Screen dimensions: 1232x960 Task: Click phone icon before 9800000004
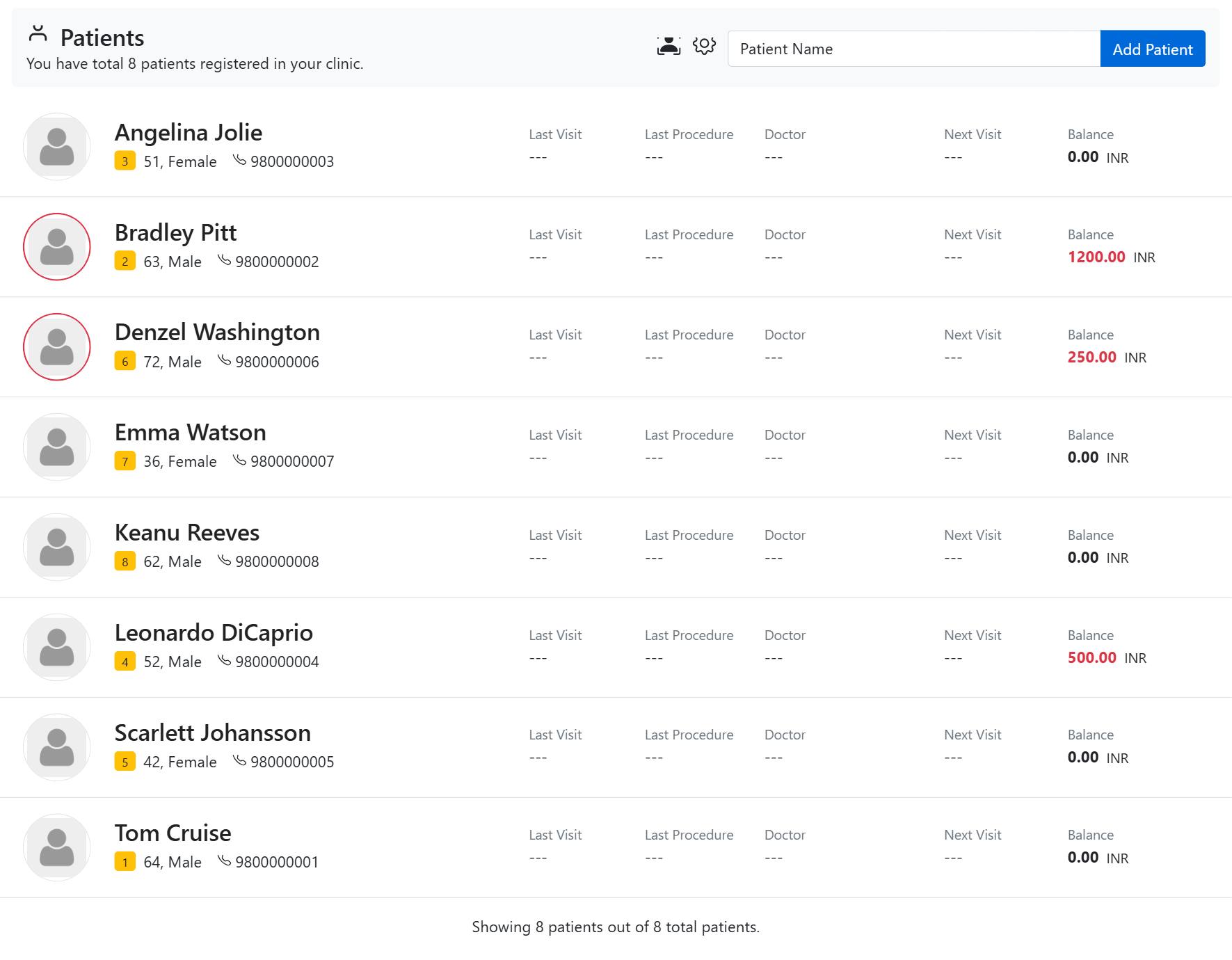(x=224, y=660)
